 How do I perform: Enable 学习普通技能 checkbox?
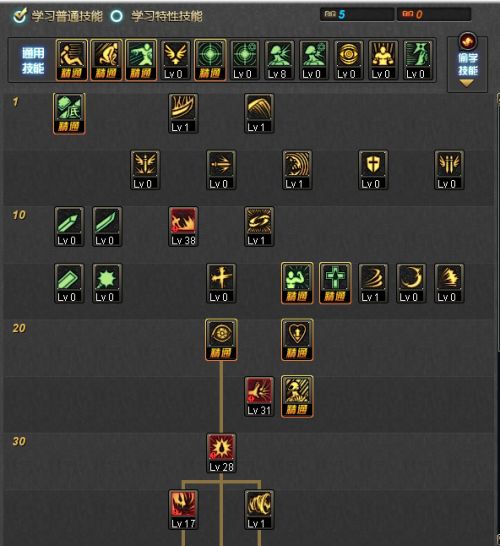click(x=19, y=16)
